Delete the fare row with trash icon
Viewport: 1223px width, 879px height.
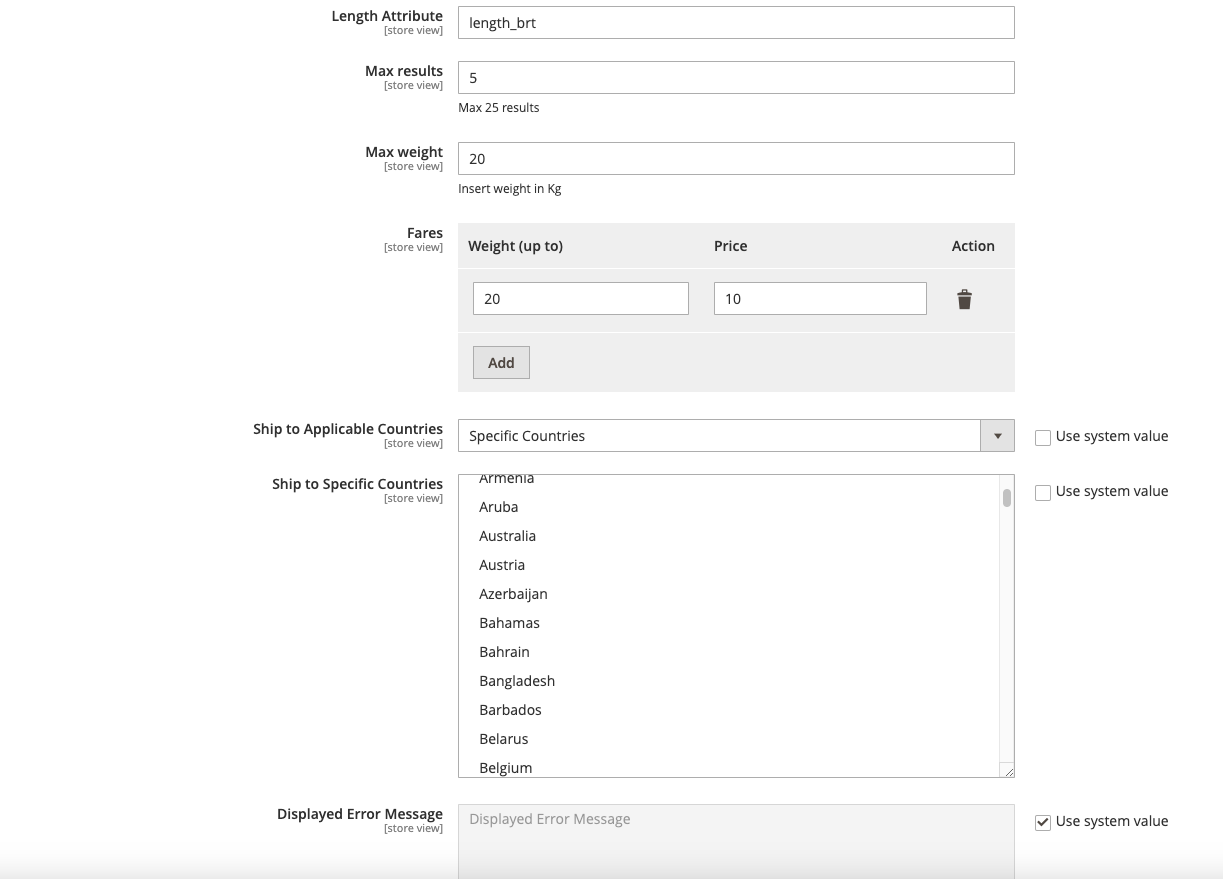click(964, 299)
